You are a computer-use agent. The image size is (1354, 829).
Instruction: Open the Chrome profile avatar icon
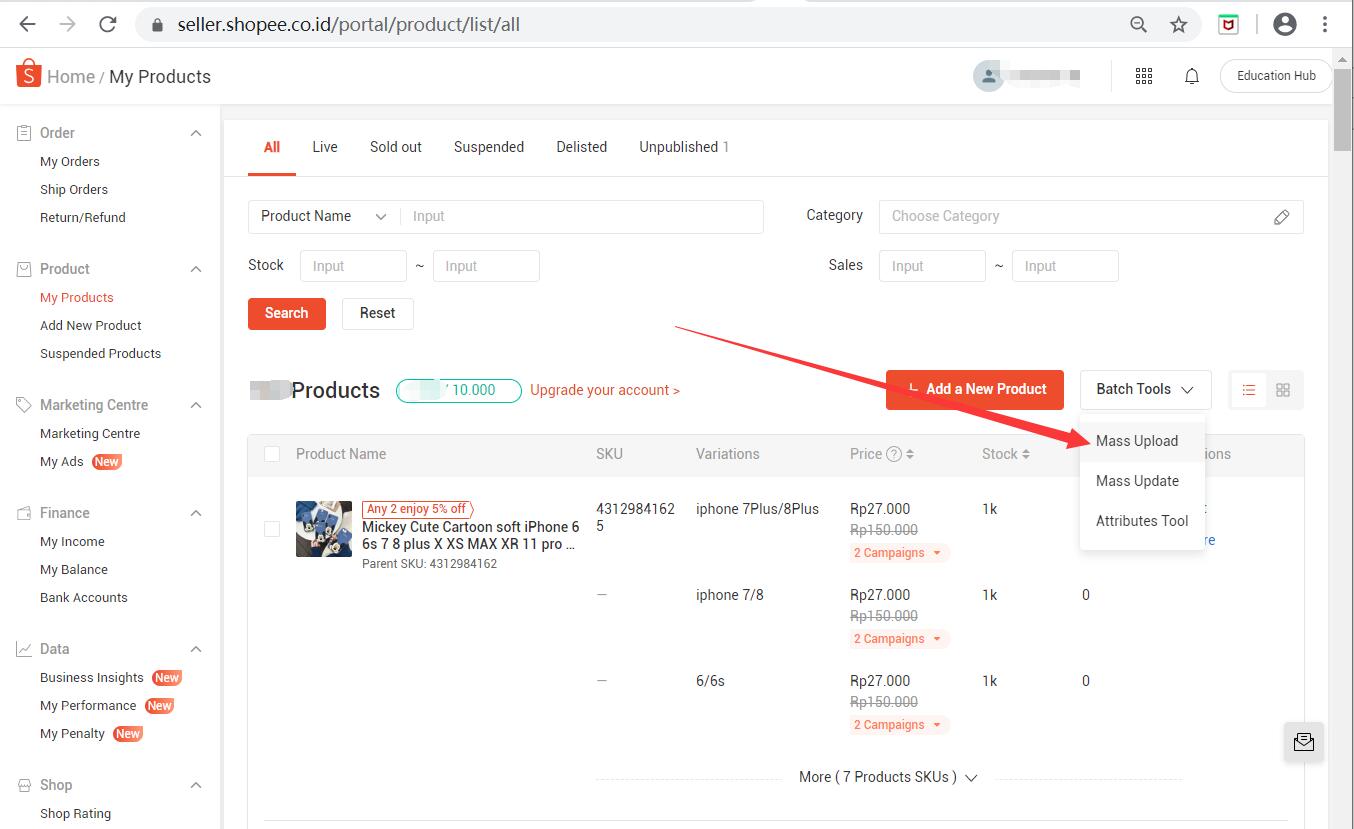(1285, 25)
